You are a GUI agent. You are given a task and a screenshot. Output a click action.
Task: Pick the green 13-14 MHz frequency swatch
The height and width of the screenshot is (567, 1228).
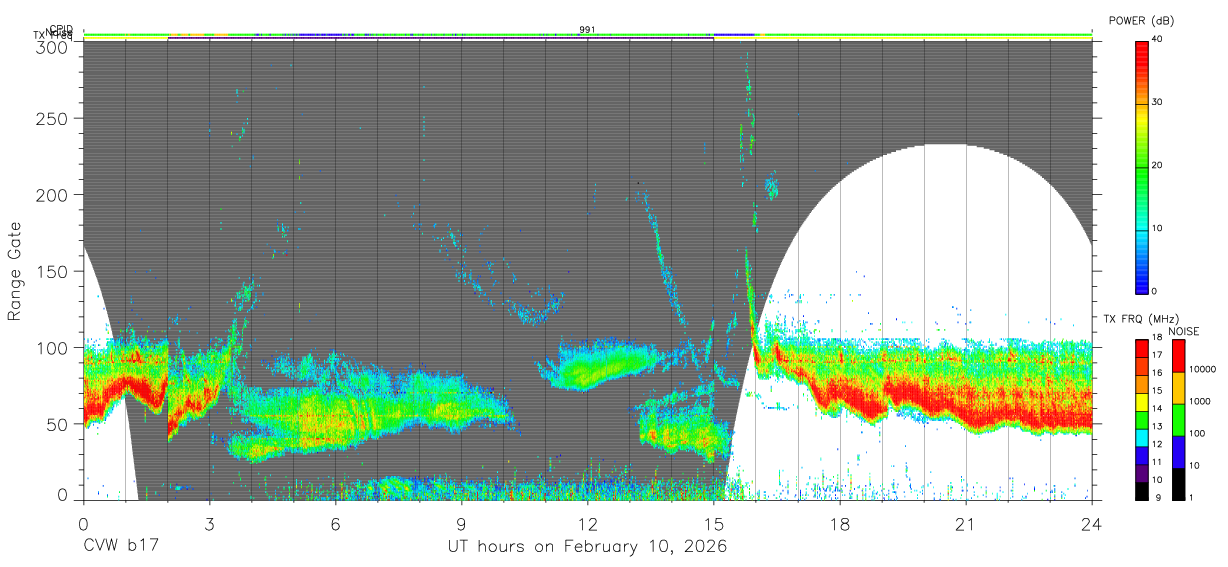[1142, 419]
